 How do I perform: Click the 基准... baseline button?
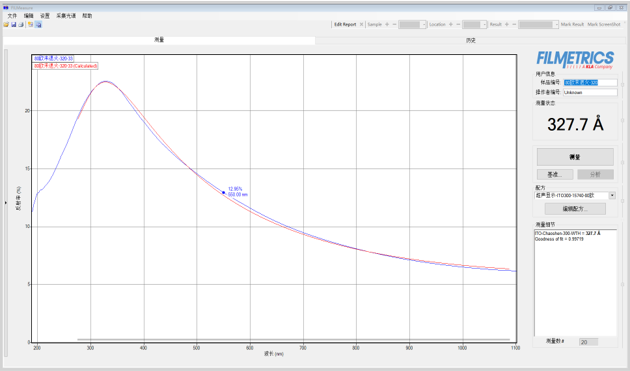[554, 174]
